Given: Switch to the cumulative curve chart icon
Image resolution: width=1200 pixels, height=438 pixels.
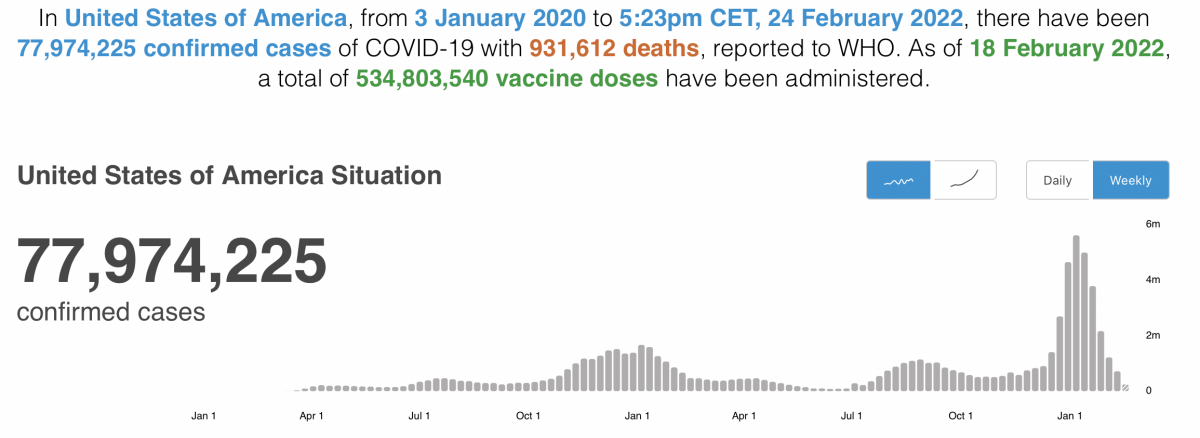Looking at the screenshot, I should pos(964,181).
